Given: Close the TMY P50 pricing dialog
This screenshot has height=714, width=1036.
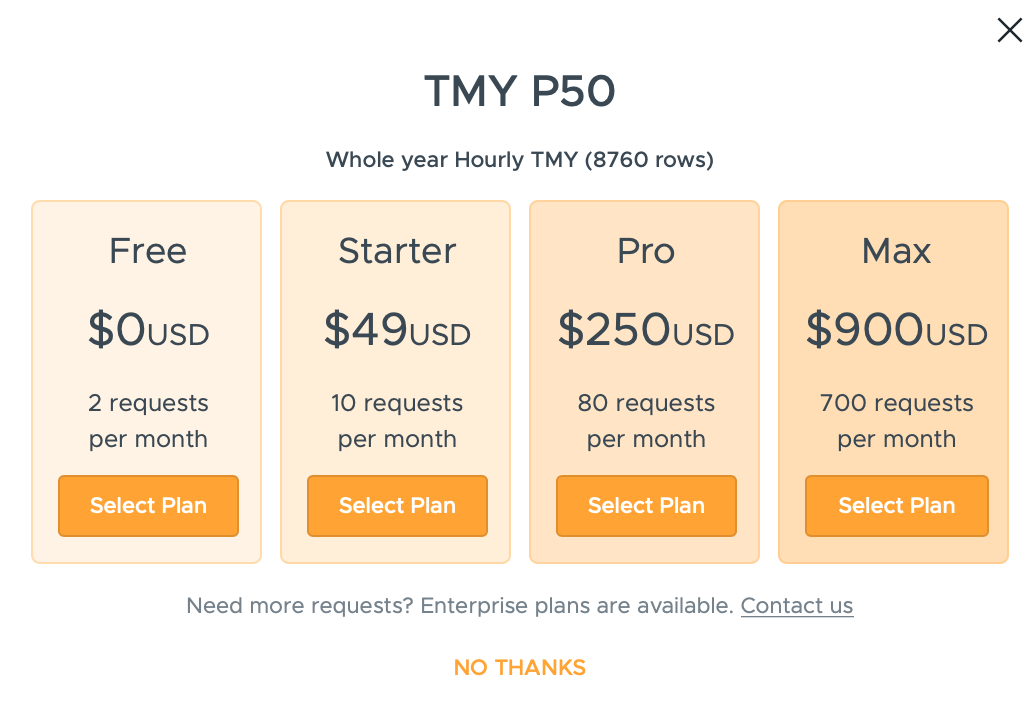Looking at the screenshot, I should coord(1009,31).
